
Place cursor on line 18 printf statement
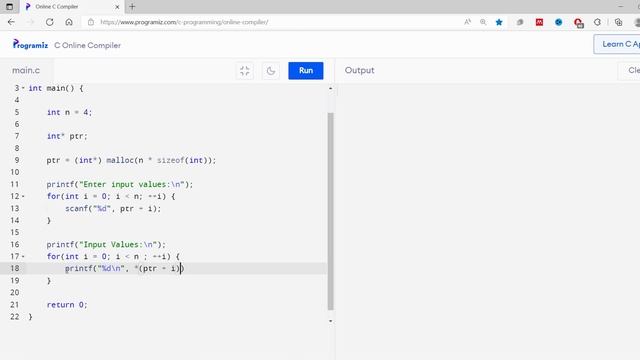124,269
